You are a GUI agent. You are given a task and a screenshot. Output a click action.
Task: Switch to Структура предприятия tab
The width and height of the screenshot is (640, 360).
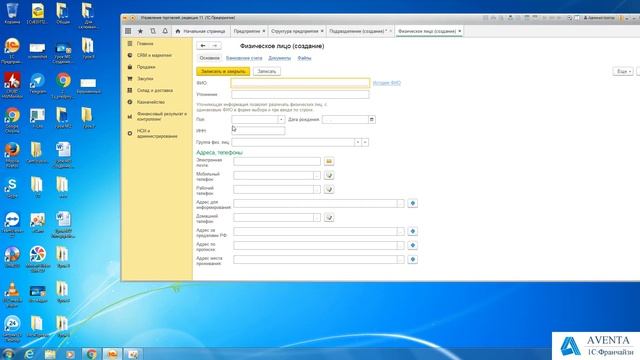click(x=295, y=31)
